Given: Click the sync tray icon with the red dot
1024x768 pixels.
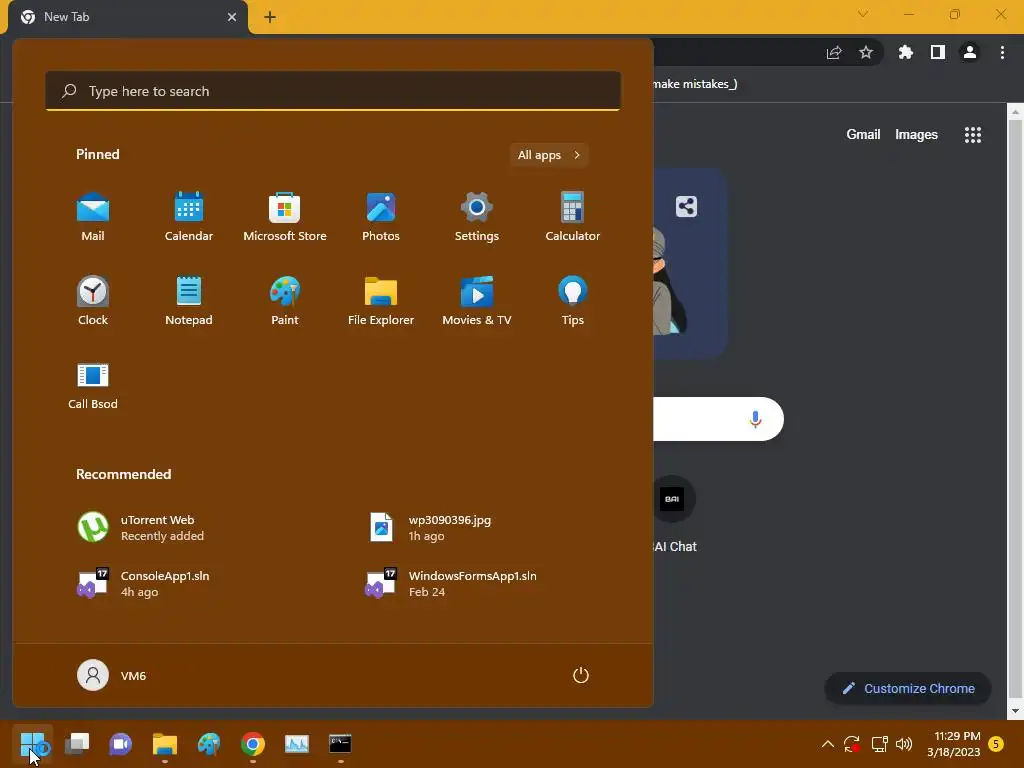Looking at the screenshot, I should pos(852,744).
